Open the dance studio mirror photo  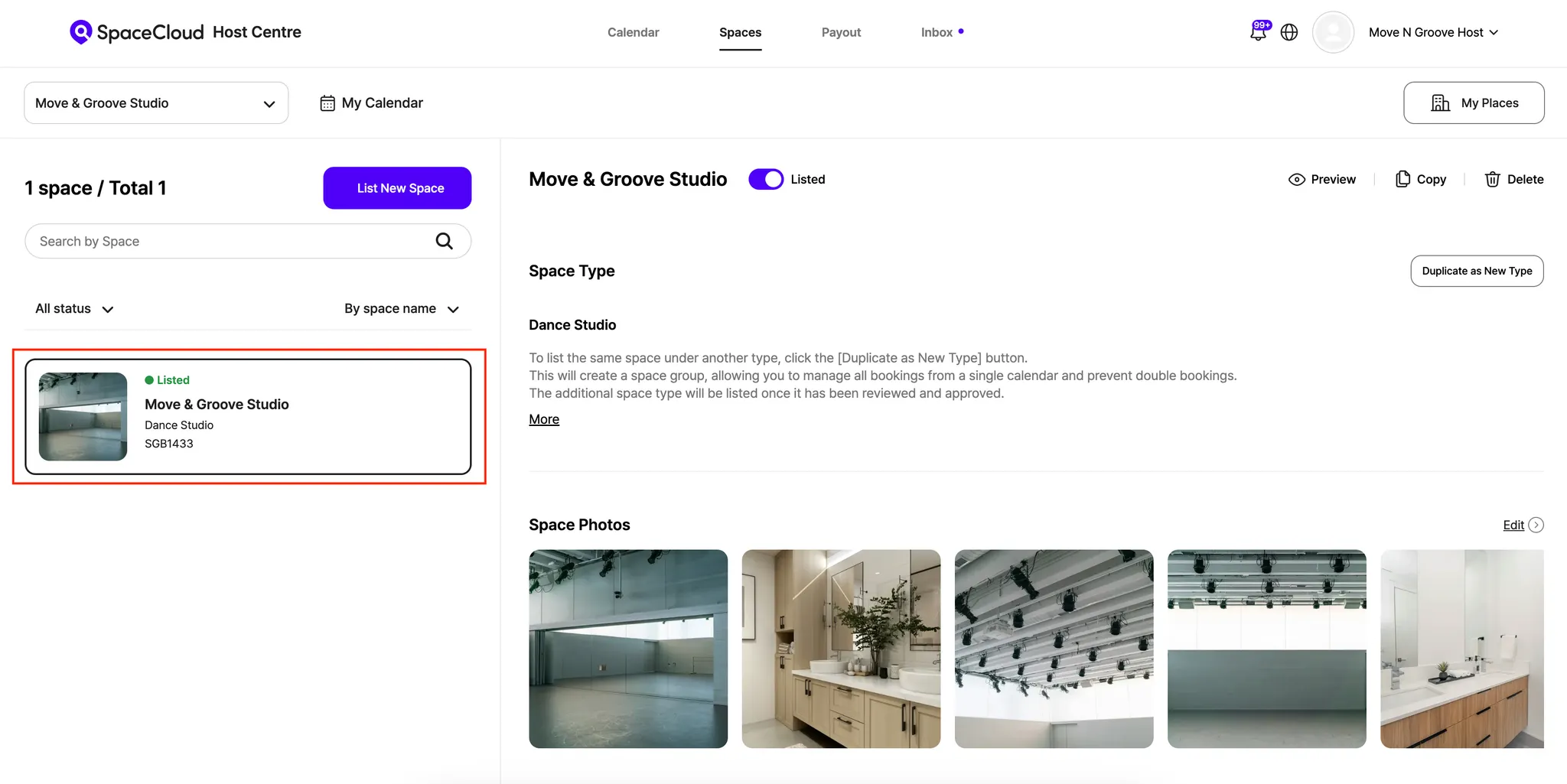(628, 649)
